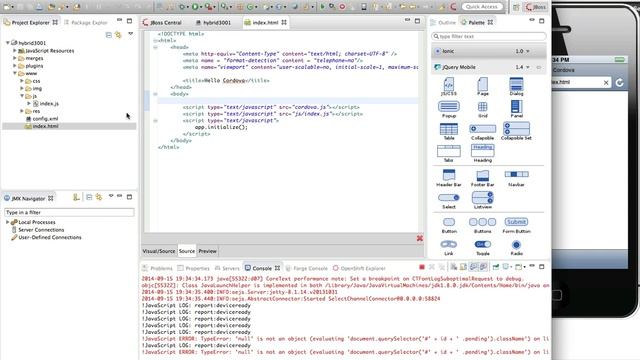Screen dimensions: 640x360
Task: Terminate the running console process
Action: coord(422,267)
